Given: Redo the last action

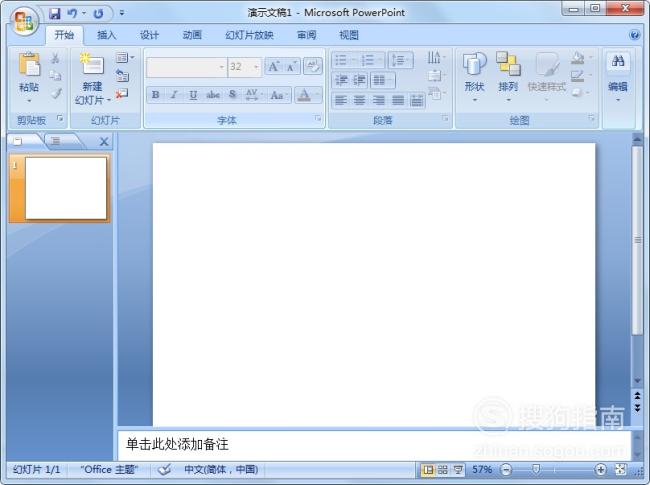Looking at the screenshot, I should coord(98,14).
